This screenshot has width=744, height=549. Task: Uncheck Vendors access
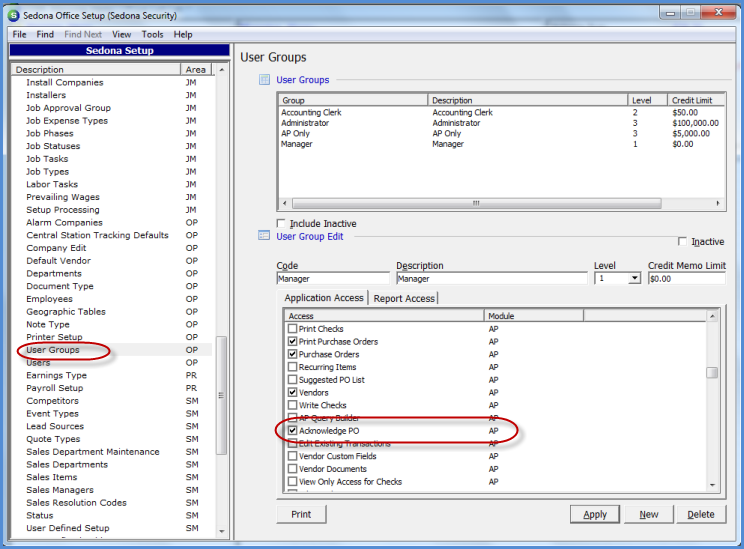pos(293,392)
